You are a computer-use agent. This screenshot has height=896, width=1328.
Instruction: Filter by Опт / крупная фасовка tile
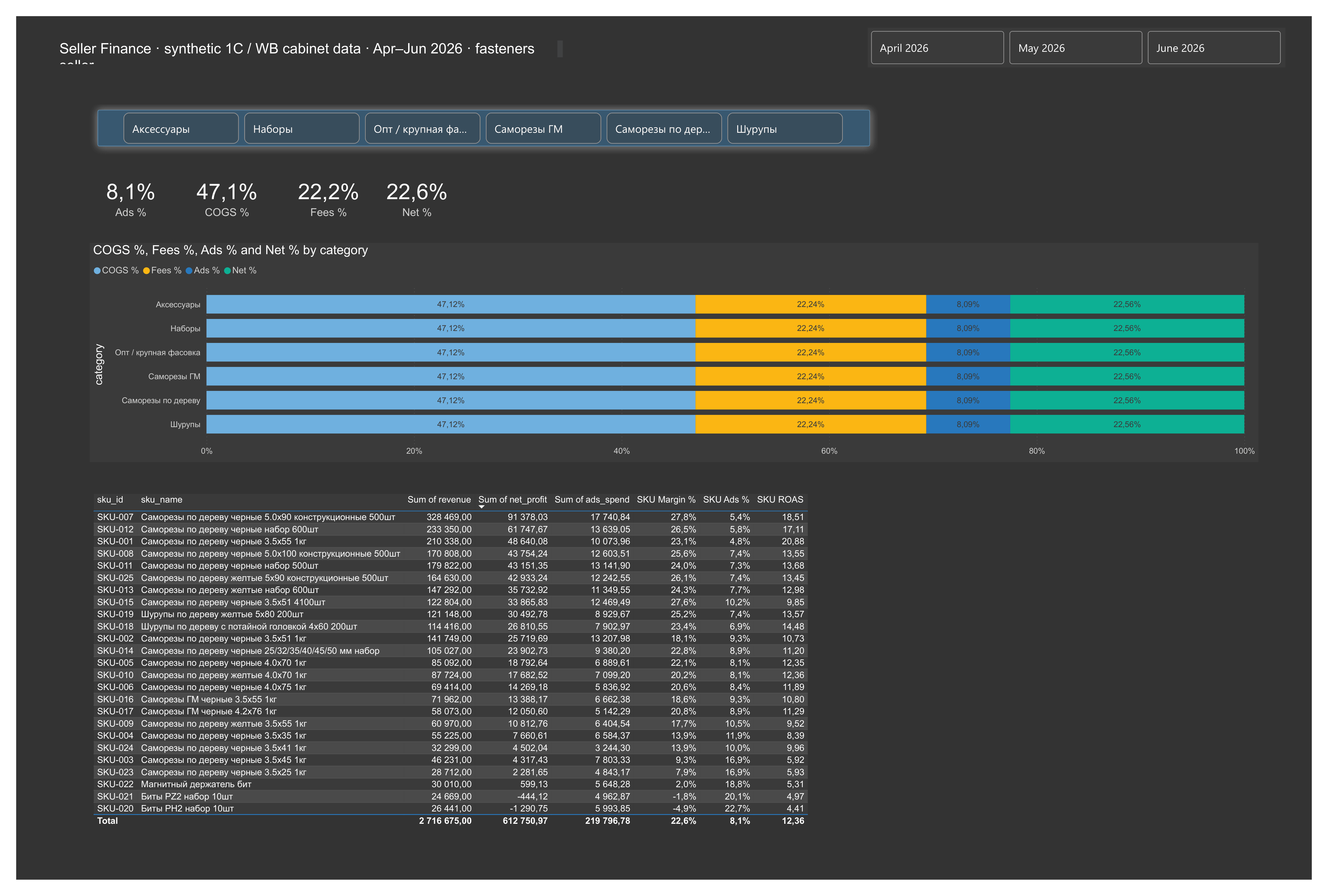tap(422, 129)
